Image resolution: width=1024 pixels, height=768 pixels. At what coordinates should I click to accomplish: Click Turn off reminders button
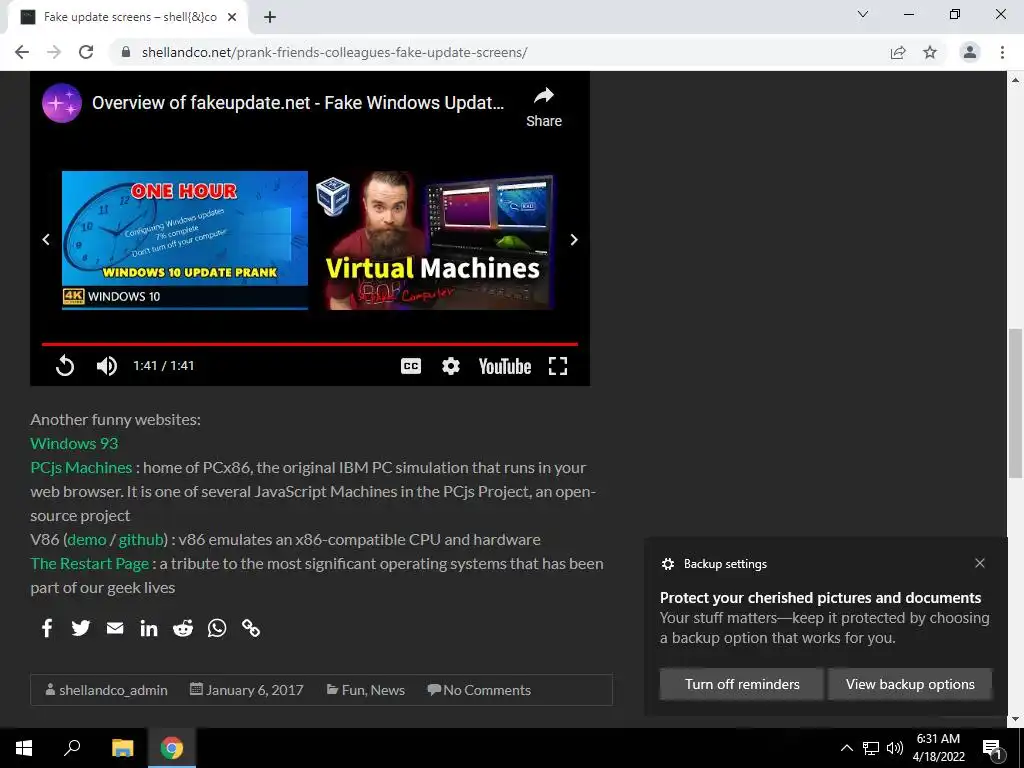(x=742, y=684)
